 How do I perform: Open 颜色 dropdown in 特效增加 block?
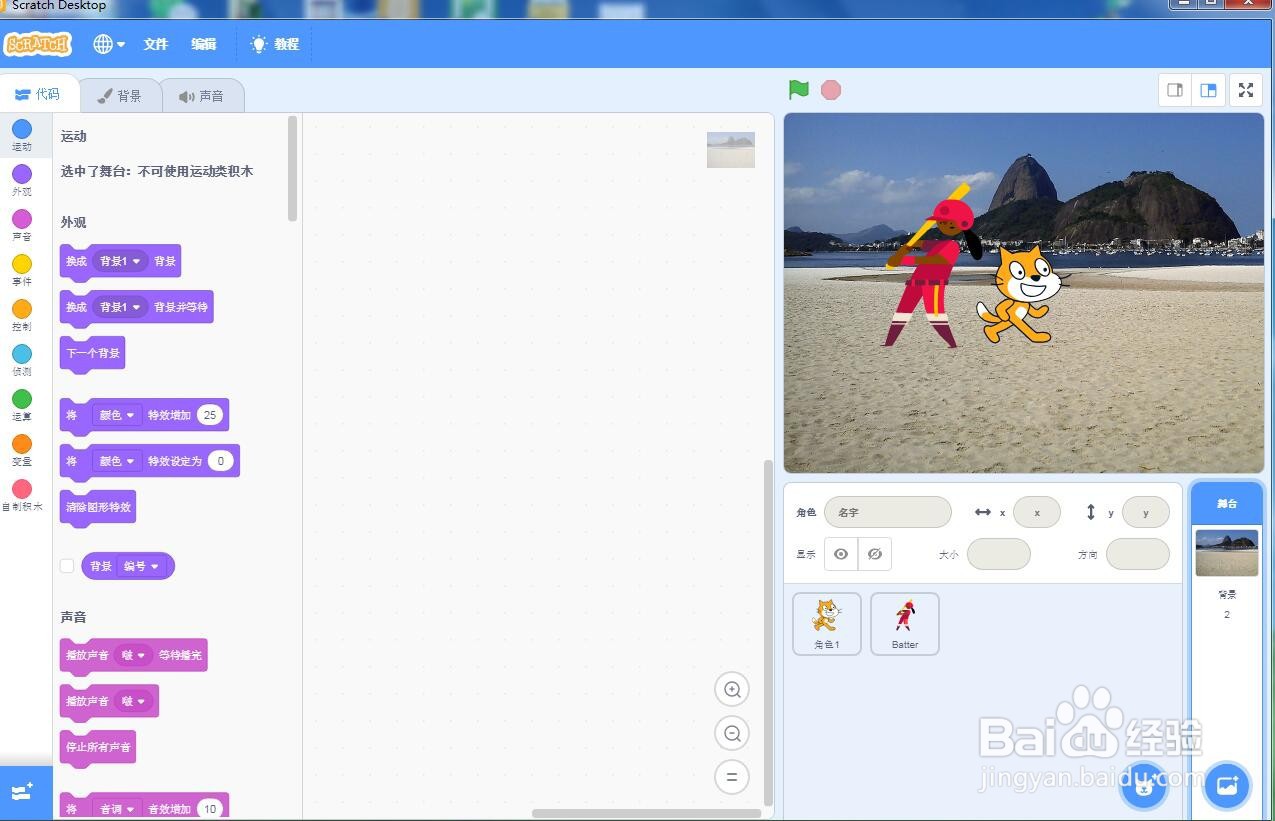(117, 415)
